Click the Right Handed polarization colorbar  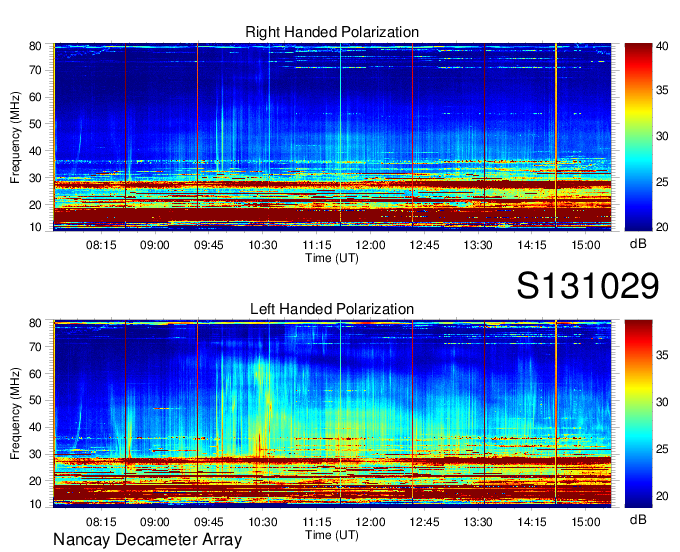(x=638, y=137)
